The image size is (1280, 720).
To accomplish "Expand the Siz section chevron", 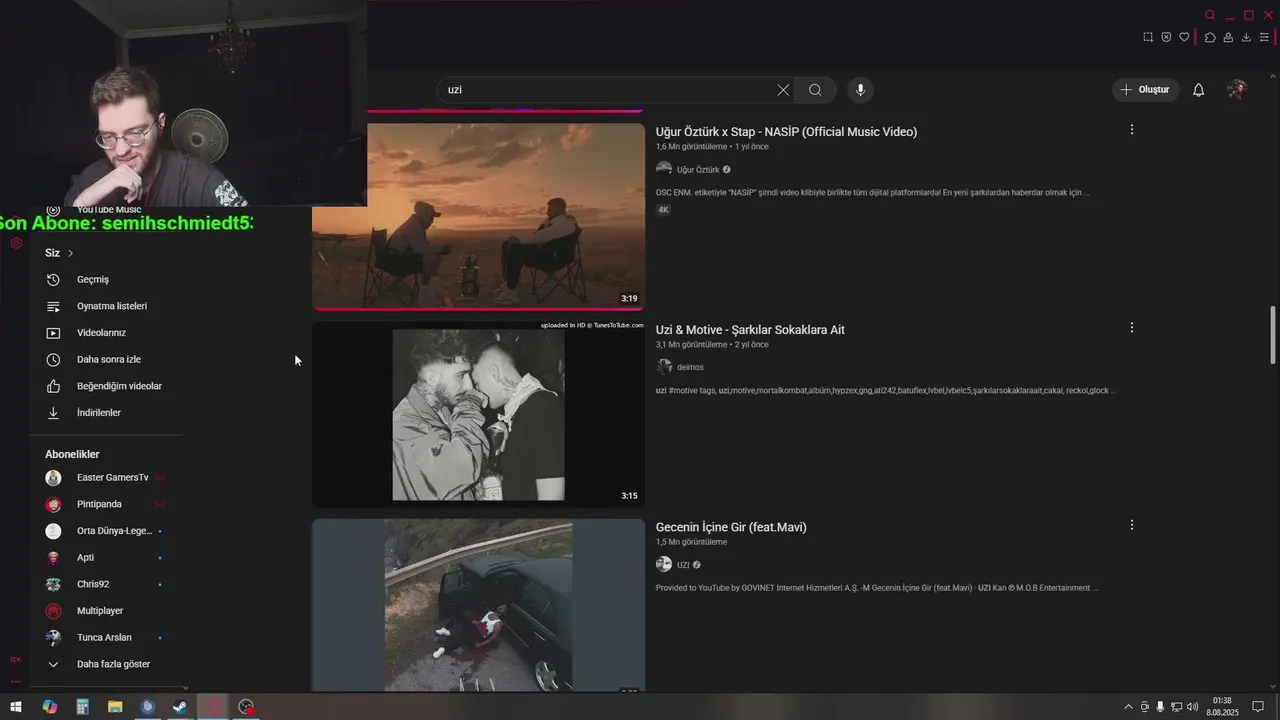I will pos(70,253).
